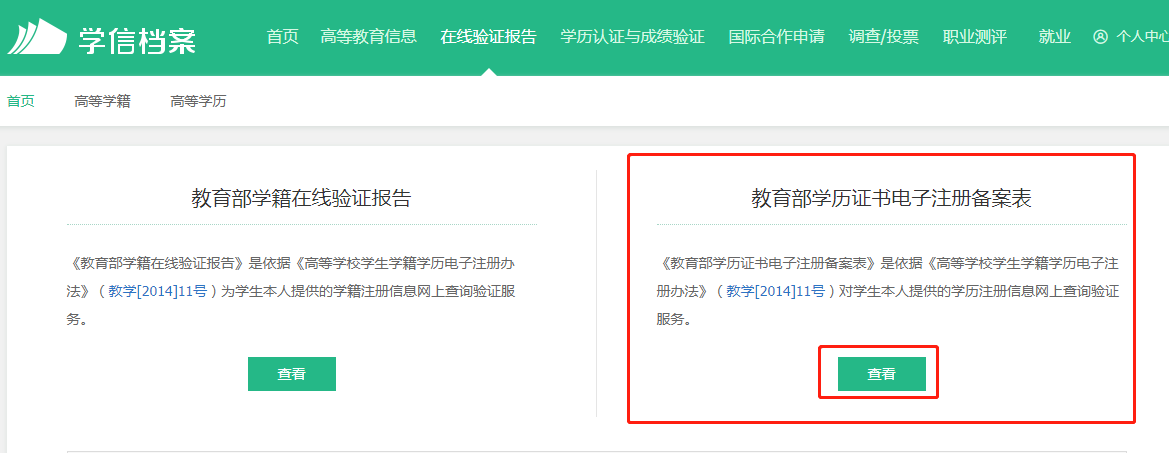Click 首页 in the sub-navigation bar
The width and height of the screenshot is (1169, 453).
coord(20,101)
